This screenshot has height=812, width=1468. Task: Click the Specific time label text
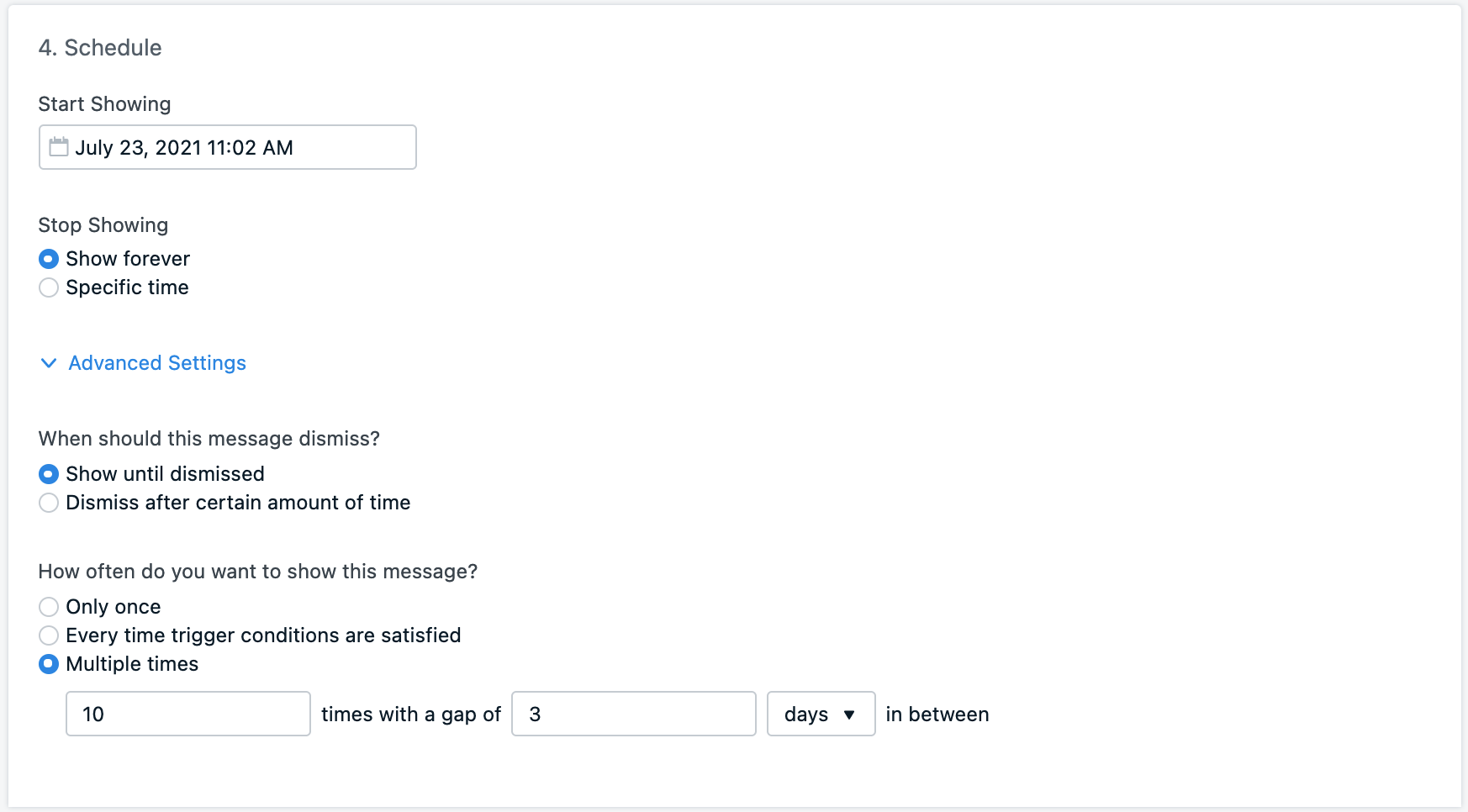click(127, 287)
